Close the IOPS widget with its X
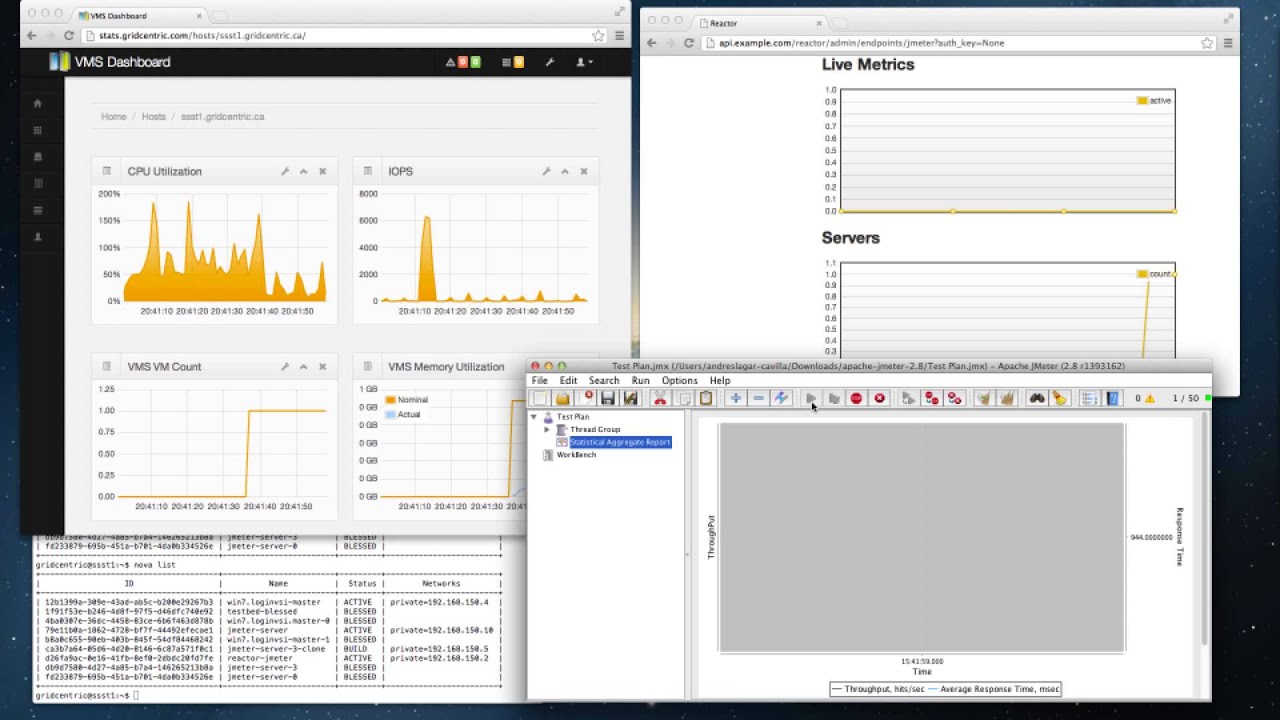The image size is (1280, 720). (x=584, y=172)
